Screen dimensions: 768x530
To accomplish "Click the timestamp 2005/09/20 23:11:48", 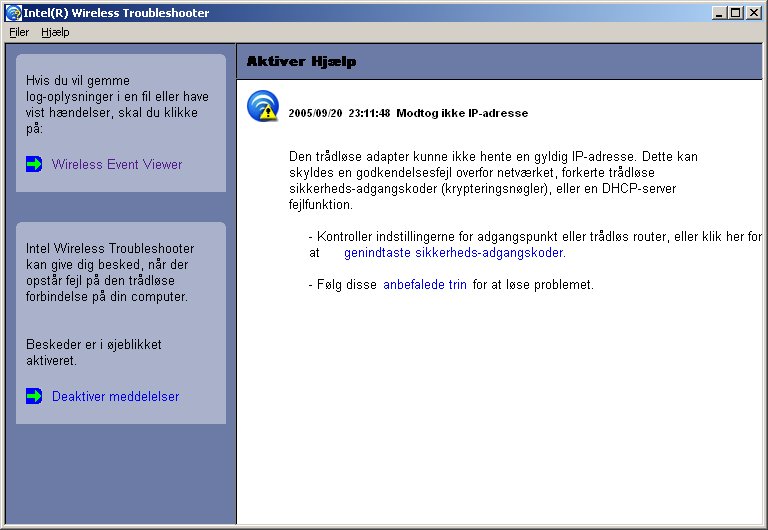I will click(339, 113).
